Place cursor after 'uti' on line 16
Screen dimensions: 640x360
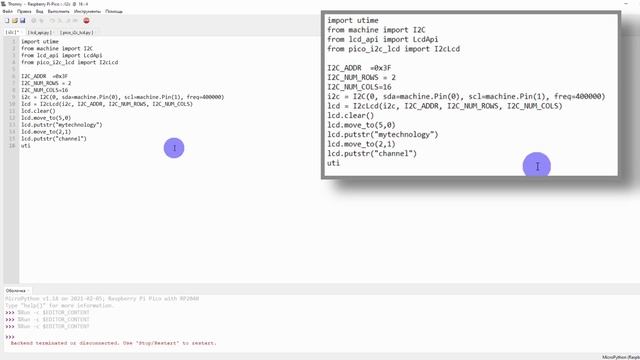coord(31,146)
